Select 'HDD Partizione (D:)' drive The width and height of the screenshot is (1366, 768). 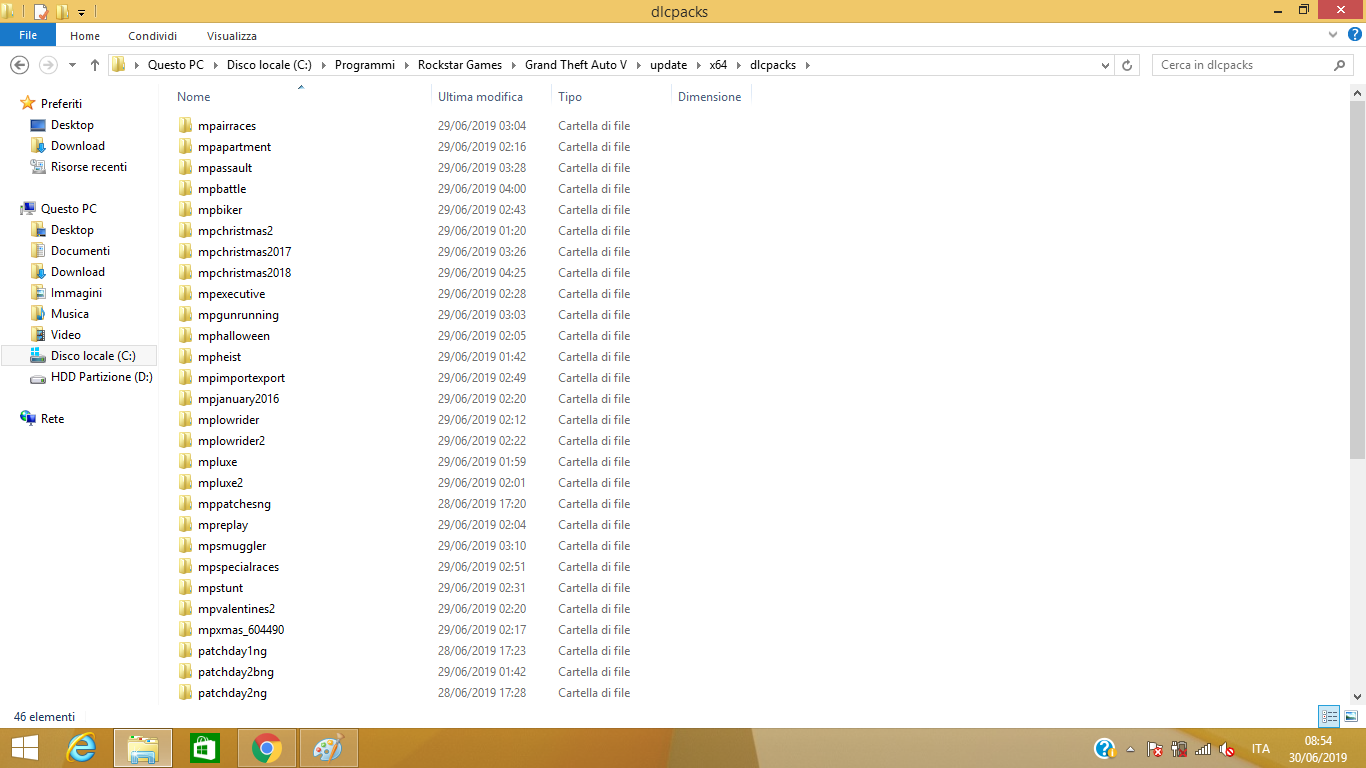click(x=101, y=377)
